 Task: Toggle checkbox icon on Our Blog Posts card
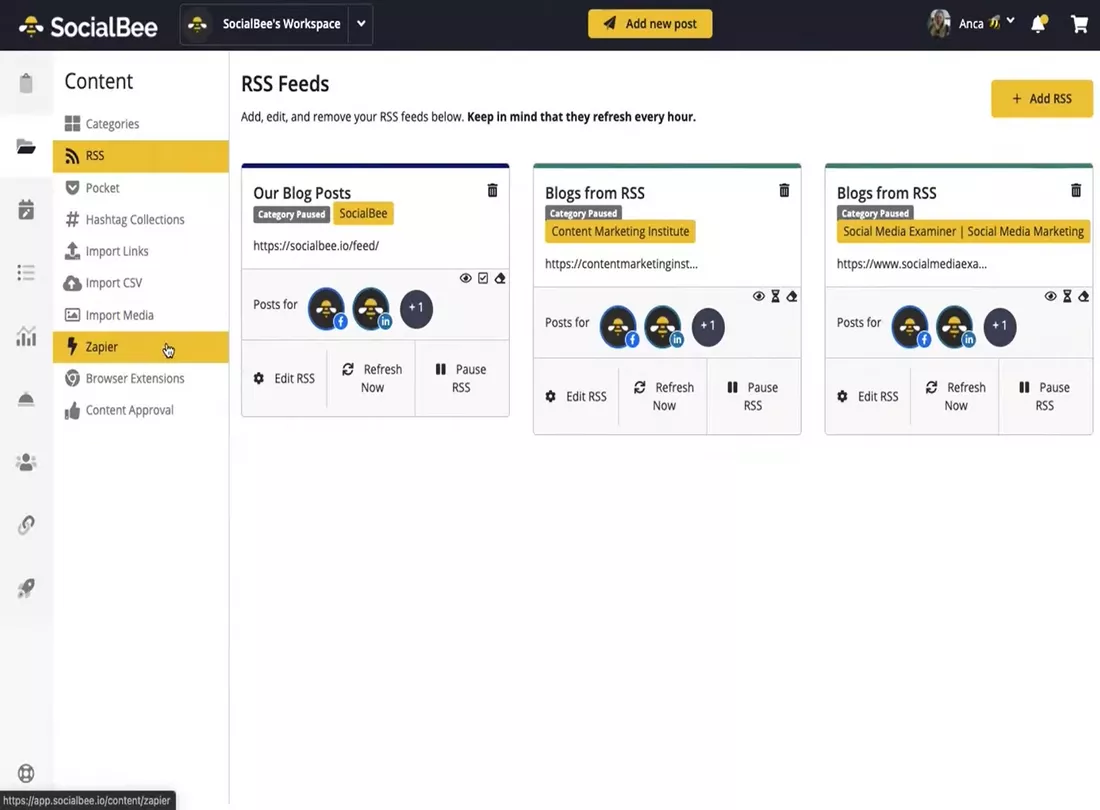[483, 278]
